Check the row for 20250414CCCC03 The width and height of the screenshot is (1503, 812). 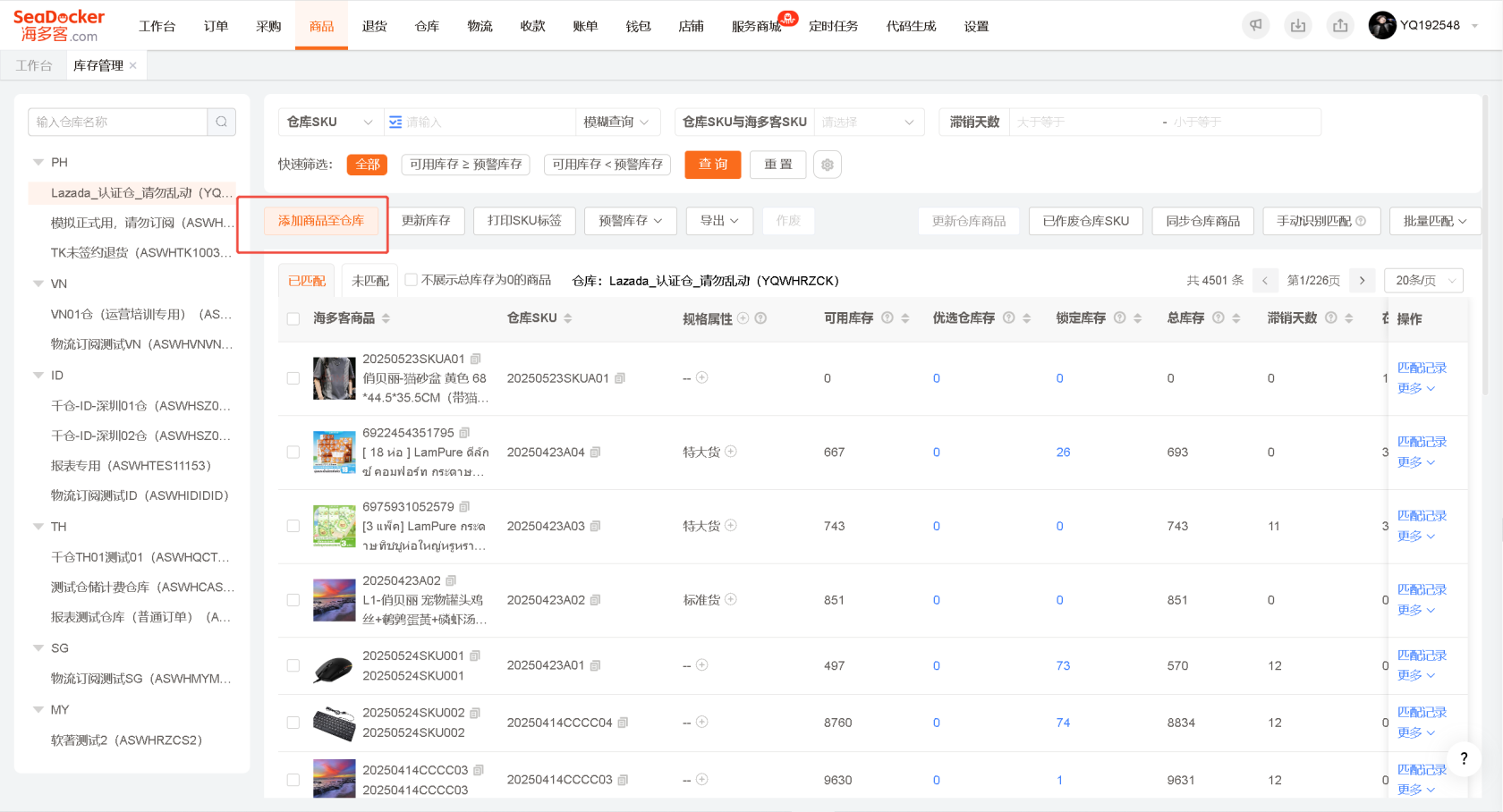click(293, 780)
